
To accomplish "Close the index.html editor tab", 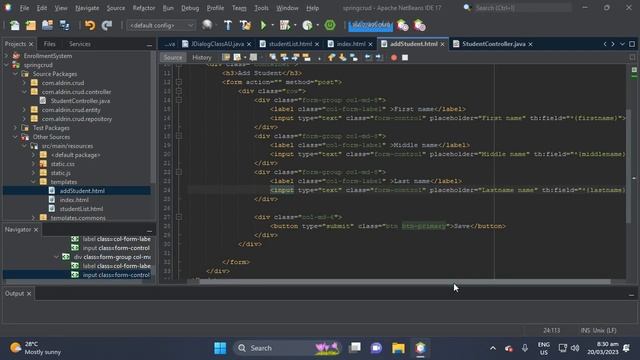I will (x=370, y=44).
